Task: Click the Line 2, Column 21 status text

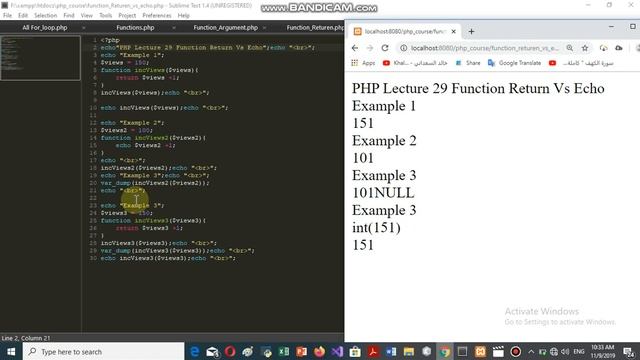Action: tap(26, 338)
